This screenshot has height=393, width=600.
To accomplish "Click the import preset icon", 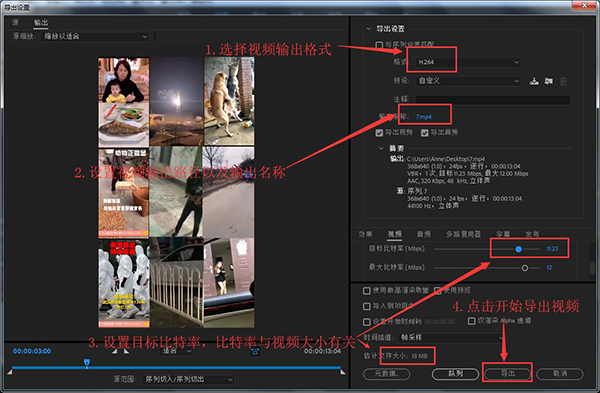I will [549, 81].
